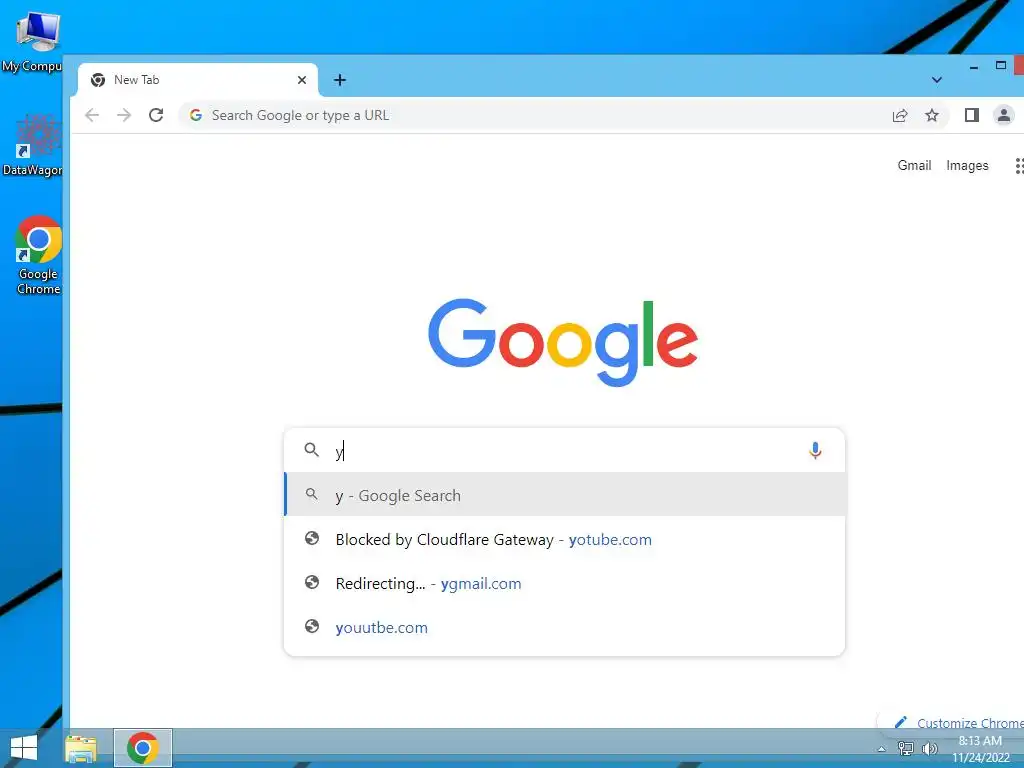The image size is (1024, 768).
Task: Bookmark this tab with the star icon
Action: [932, 116]
